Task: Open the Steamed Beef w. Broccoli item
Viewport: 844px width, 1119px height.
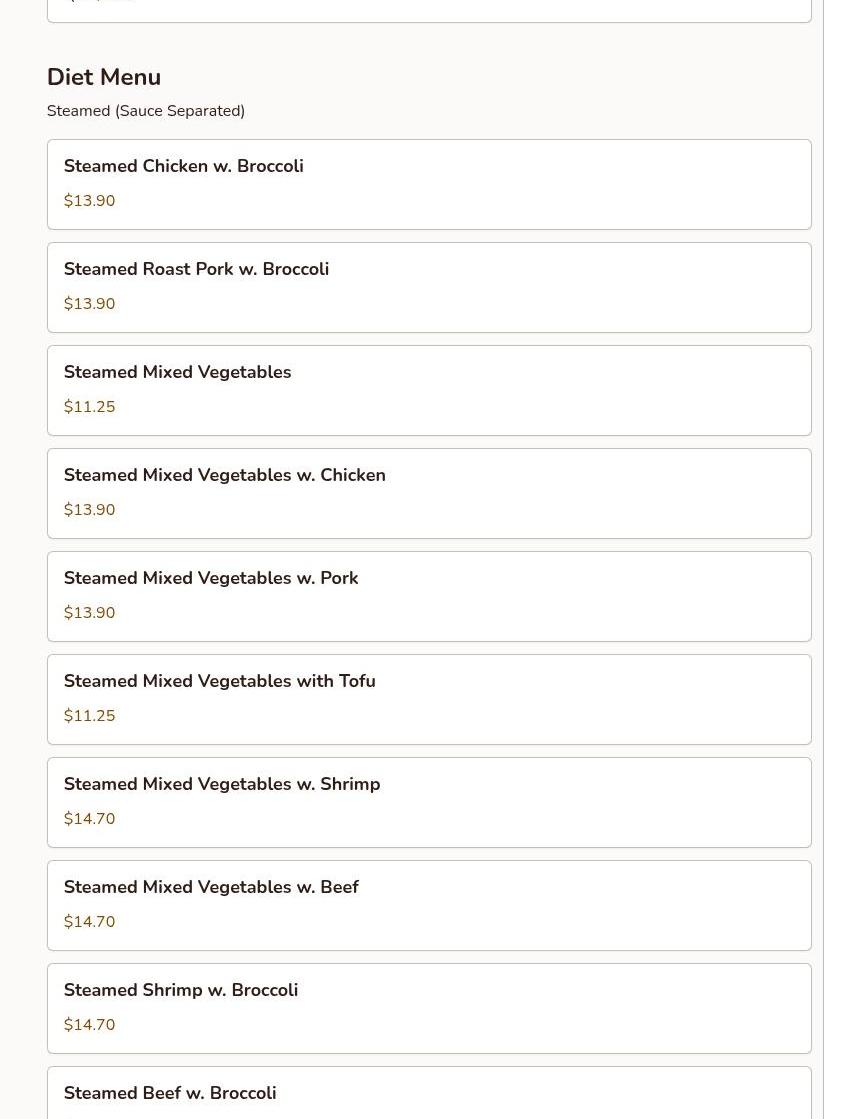Action: [170, 1093]
